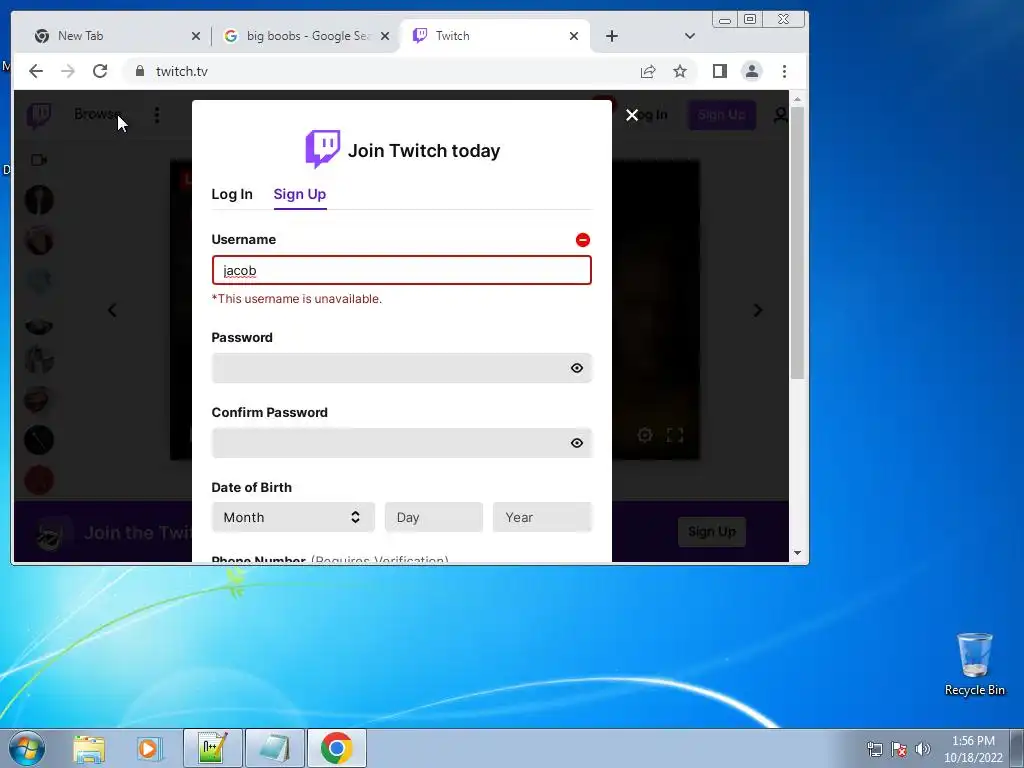Click the page scrollbar up arrow

pyautogui.click(x=797, y=99)
